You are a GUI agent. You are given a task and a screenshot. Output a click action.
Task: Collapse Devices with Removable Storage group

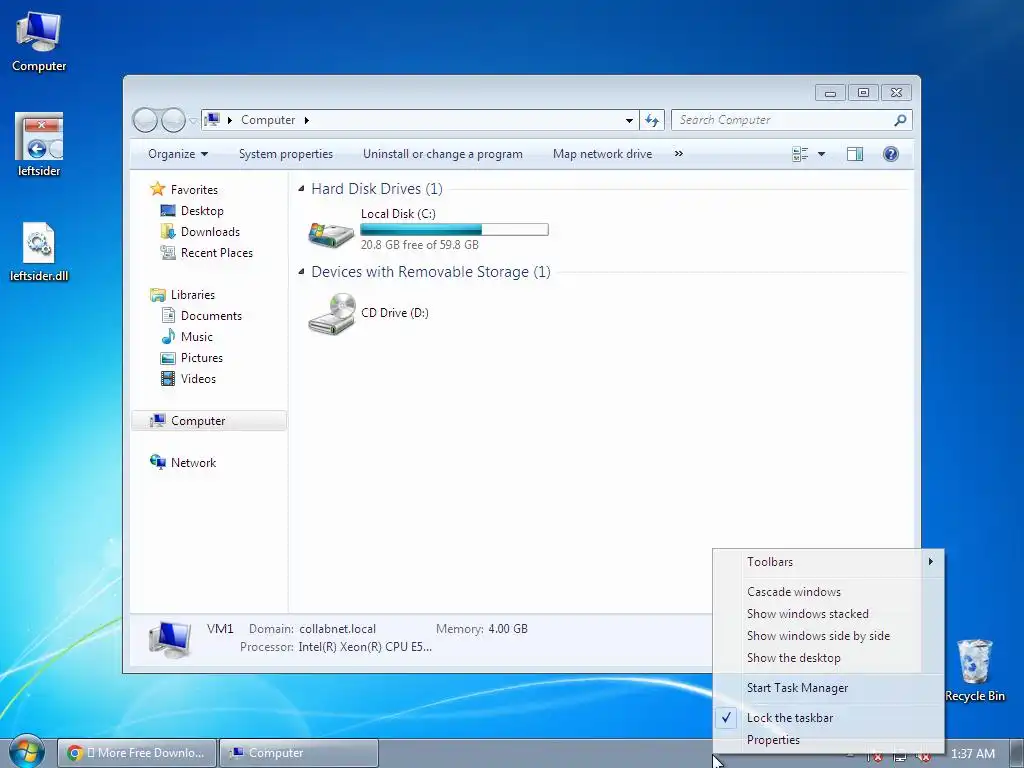click(x=301, y=272)
